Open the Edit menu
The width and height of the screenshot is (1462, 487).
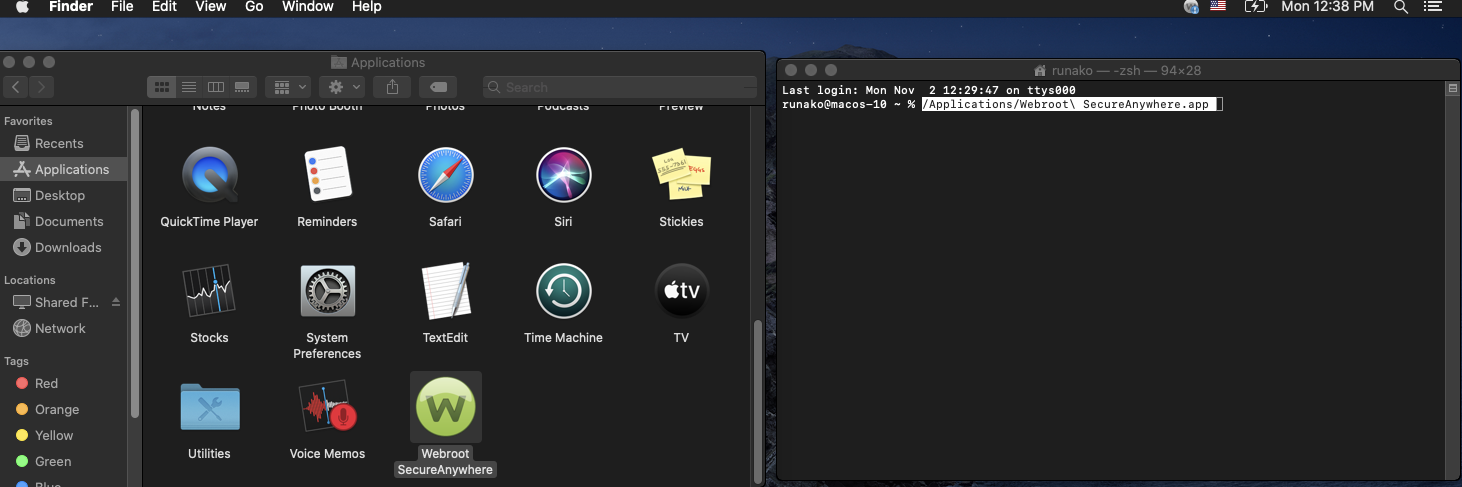[164, 7]
